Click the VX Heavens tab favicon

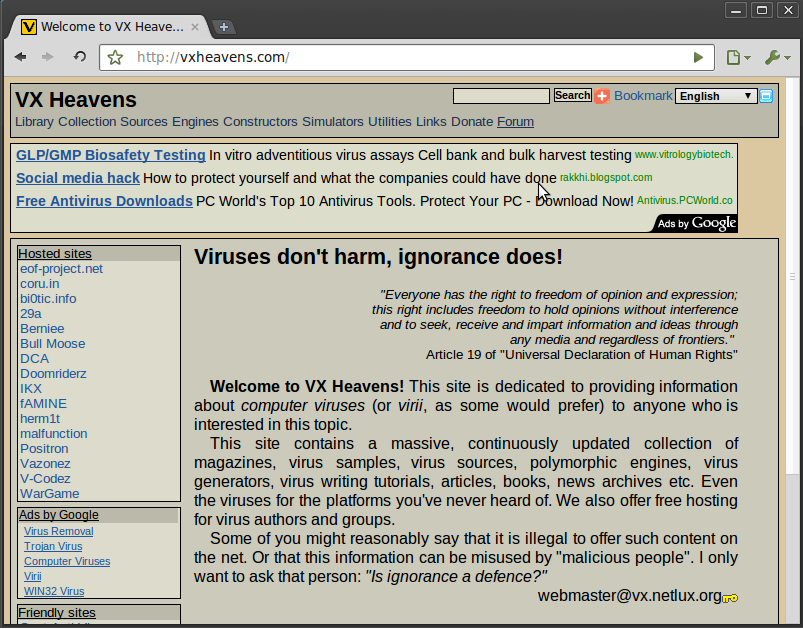point(29,27)
